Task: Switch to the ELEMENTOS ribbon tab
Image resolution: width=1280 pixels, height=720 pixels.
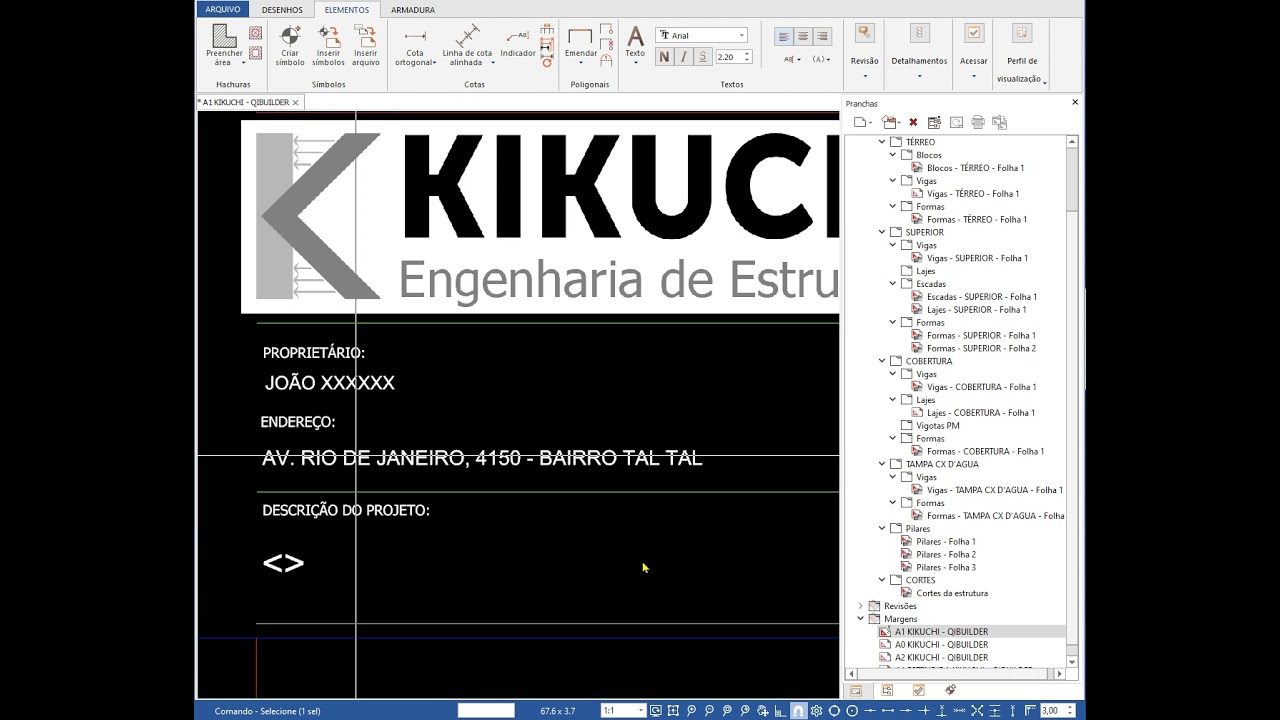Action: point(347,10)
